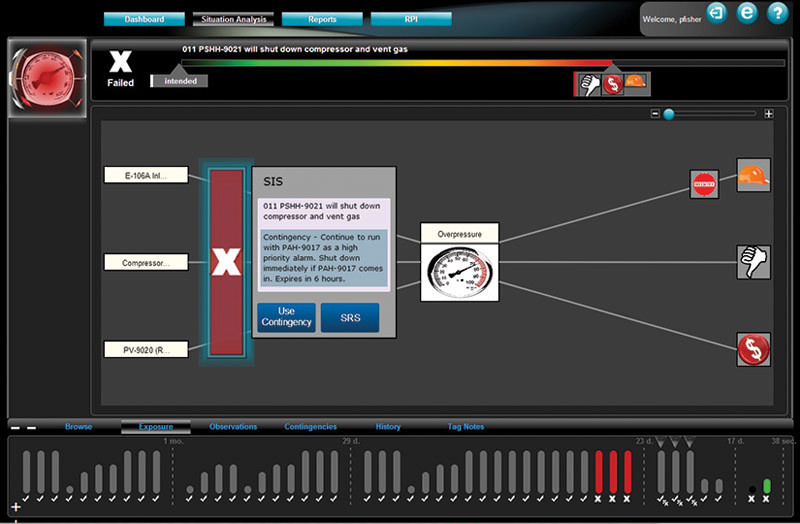Open the Contingencies tab in bottom panel
The height and width of the screenshot is (524, 800).
tap(310, 427)
